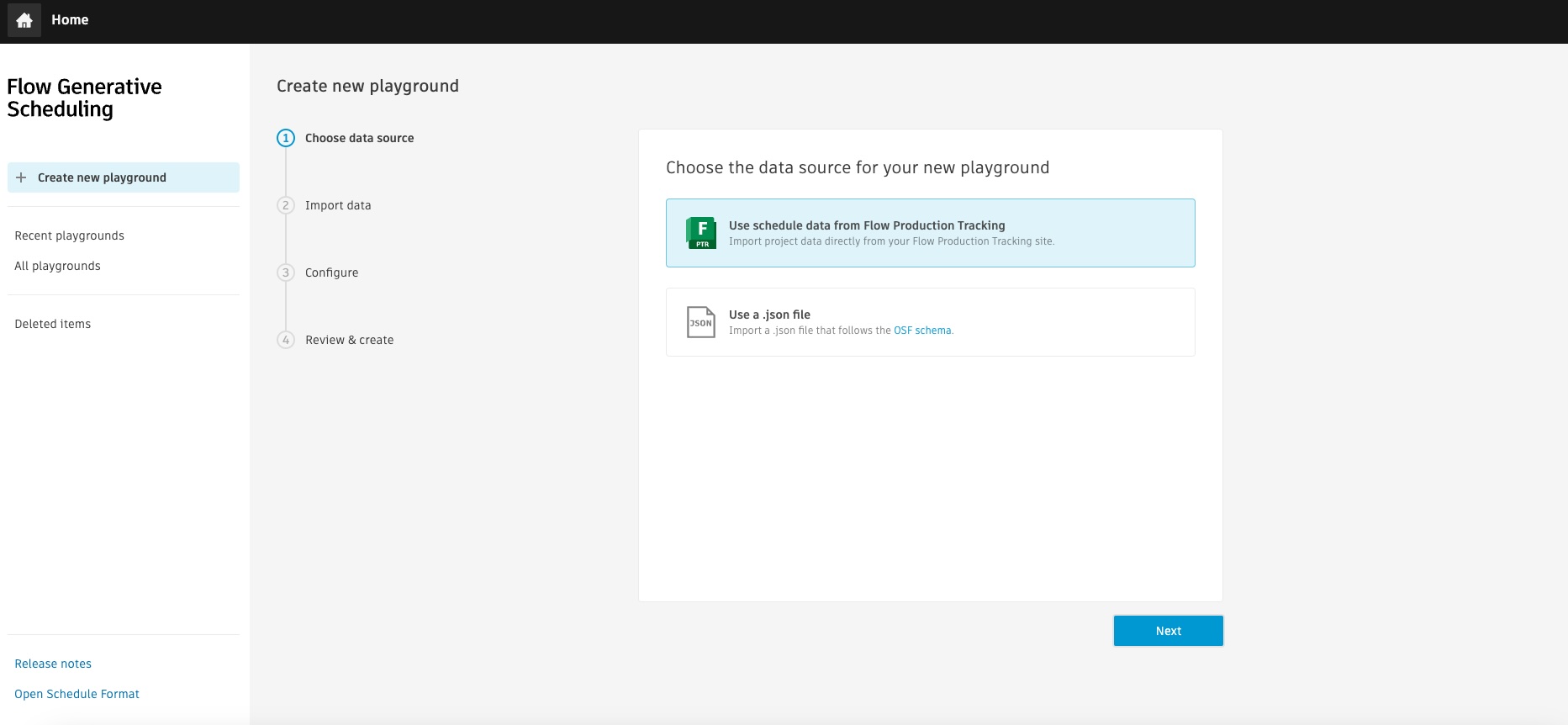Viewport: 1568px width, 725px height.
Task: Click the plus icon beside Create new playground
Action: [x=21, y=177]
